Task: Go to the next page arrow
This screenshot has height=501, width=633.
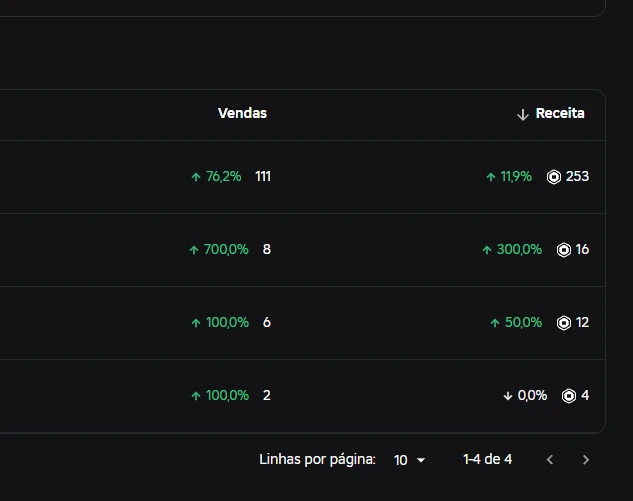Action: pyautogui.click(x=586, y=460)
